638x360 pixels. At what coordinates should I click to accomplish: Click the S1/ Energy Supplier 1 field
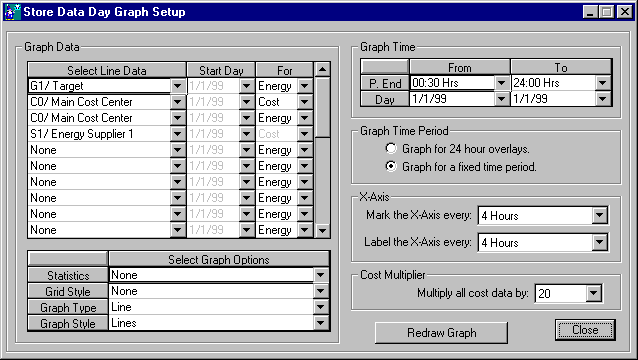(100, 134)
